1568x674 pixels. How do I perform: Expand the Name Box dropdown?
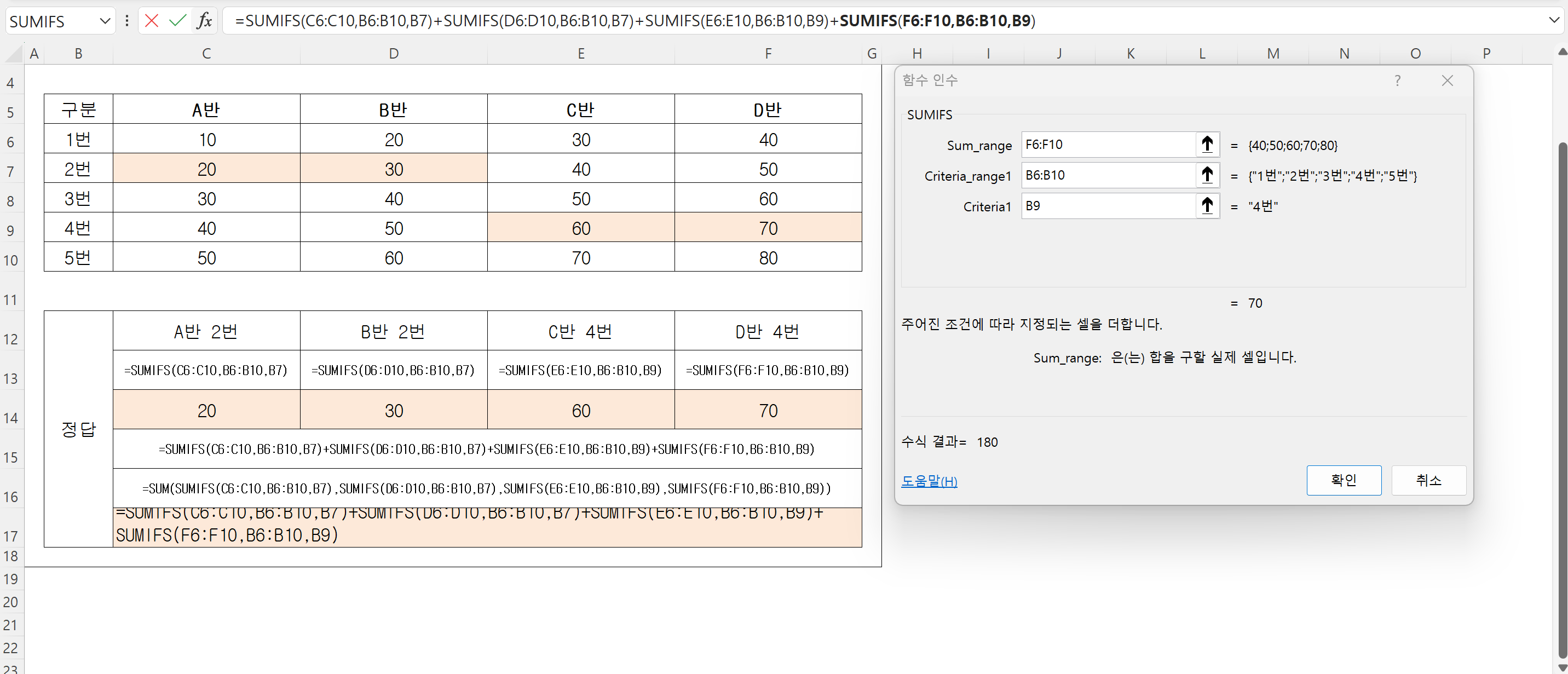tap(105, 21)
